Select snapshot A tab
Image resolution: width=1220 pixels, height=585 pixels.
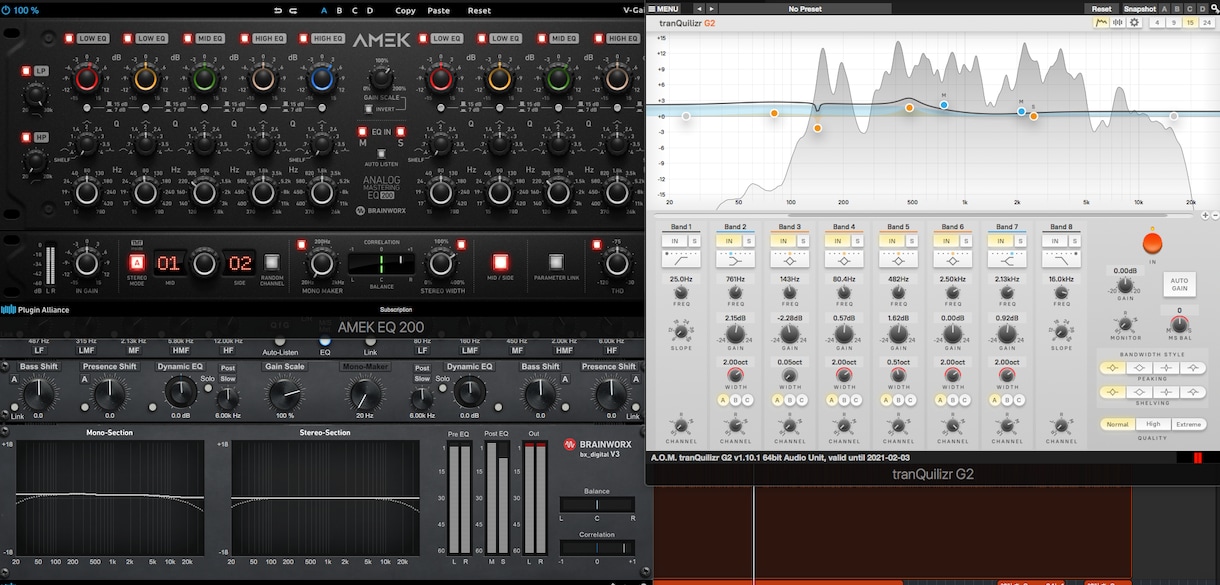1163,8
